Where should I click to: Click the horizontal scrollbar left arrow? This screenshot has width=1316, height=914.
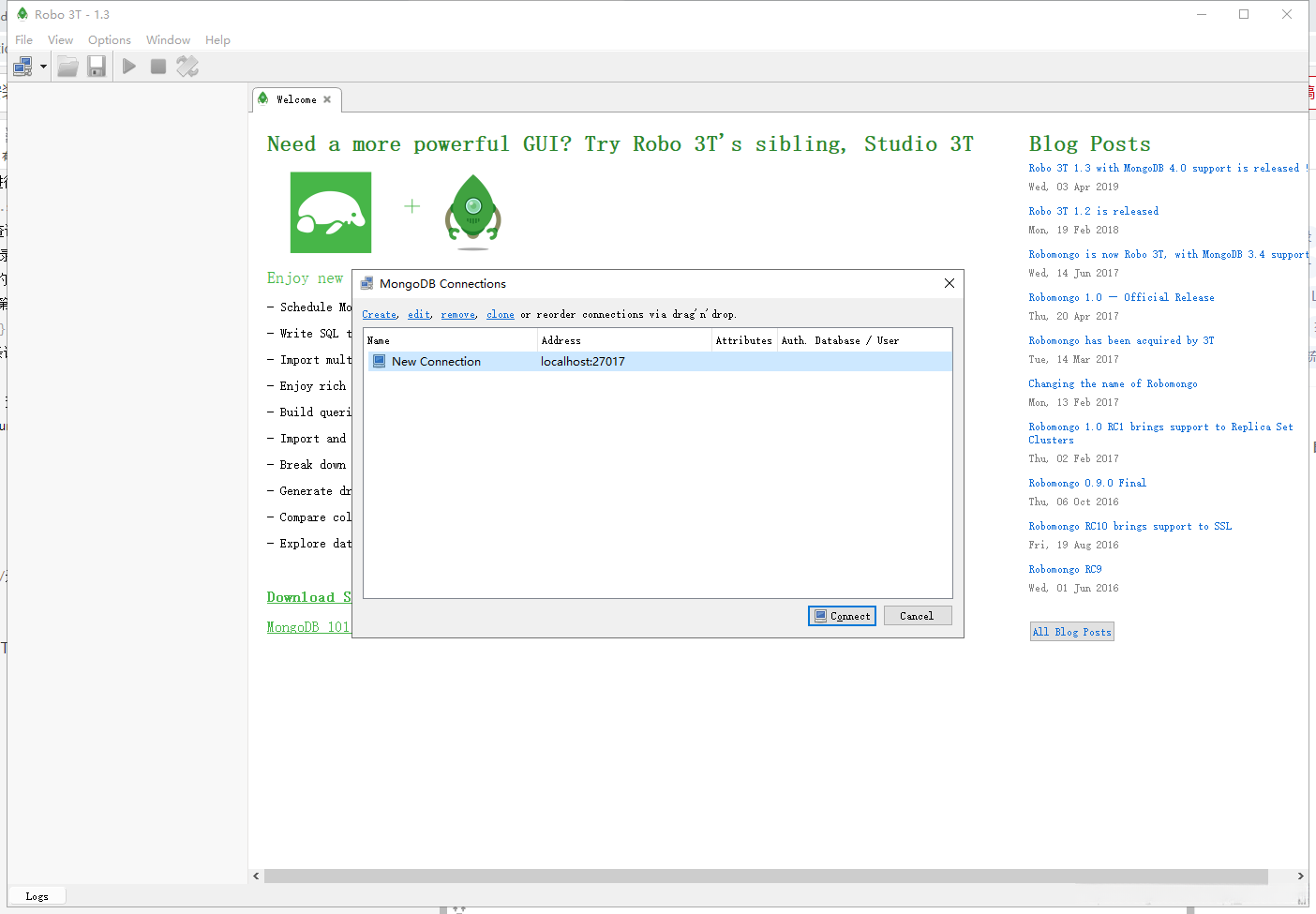(257, 876)
